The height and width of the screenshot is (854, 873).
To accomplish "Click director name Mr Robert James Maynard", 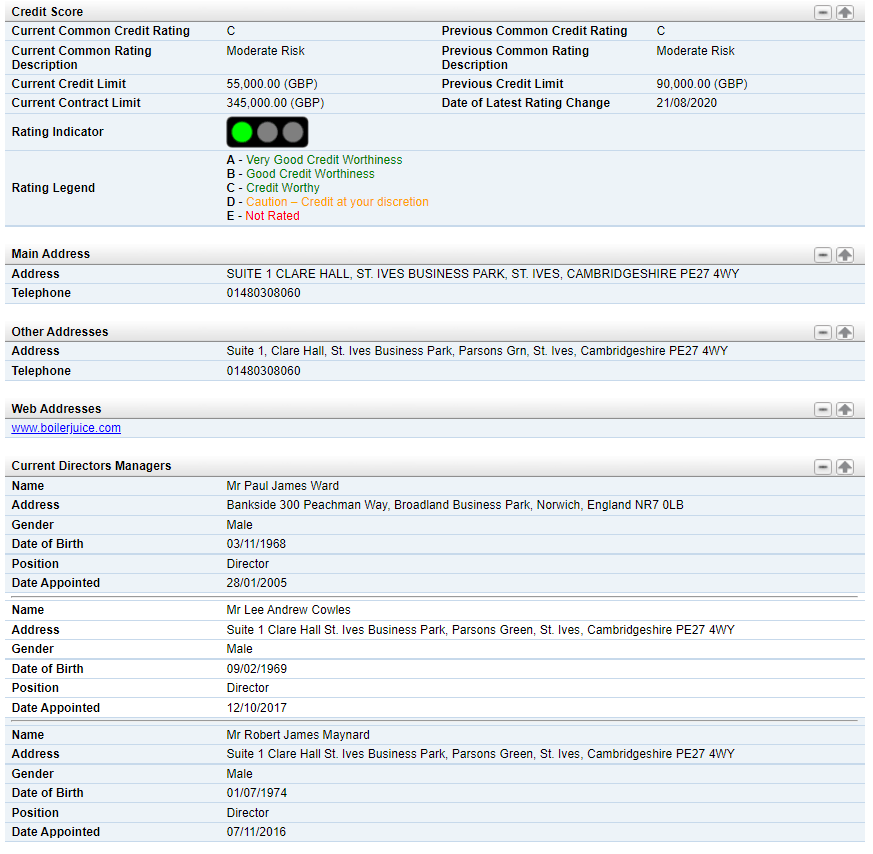I will click(298, 735).
